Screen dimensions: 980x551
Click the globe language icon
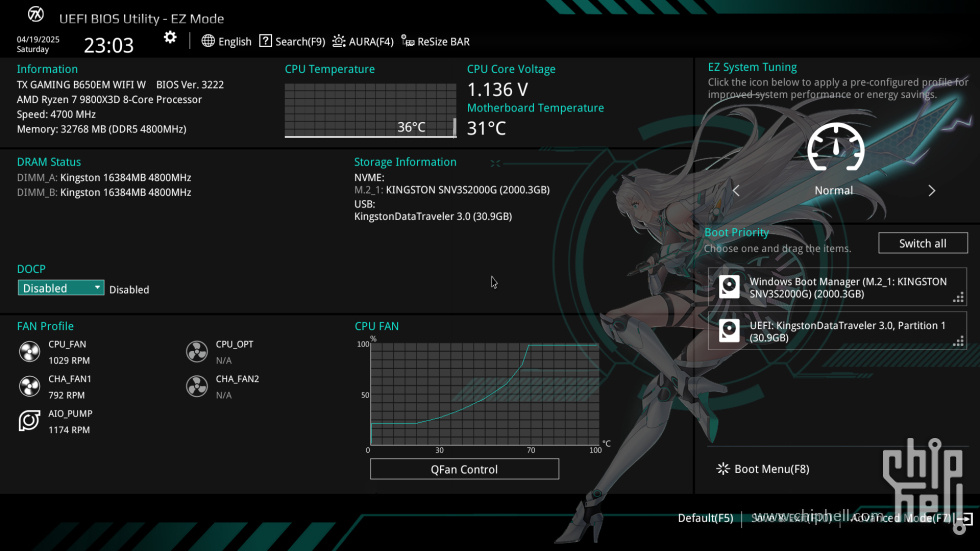coord(208,41)
